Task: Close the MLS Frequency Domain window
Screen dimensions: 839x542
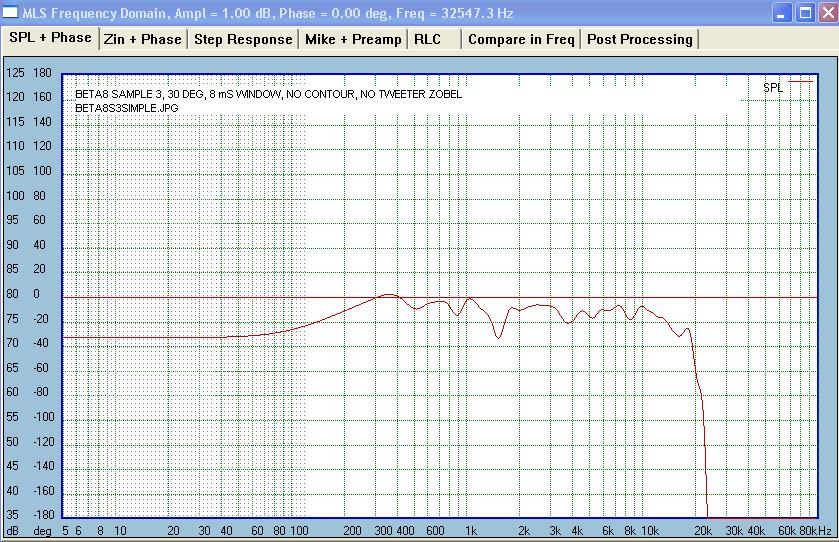Action: 828,12
